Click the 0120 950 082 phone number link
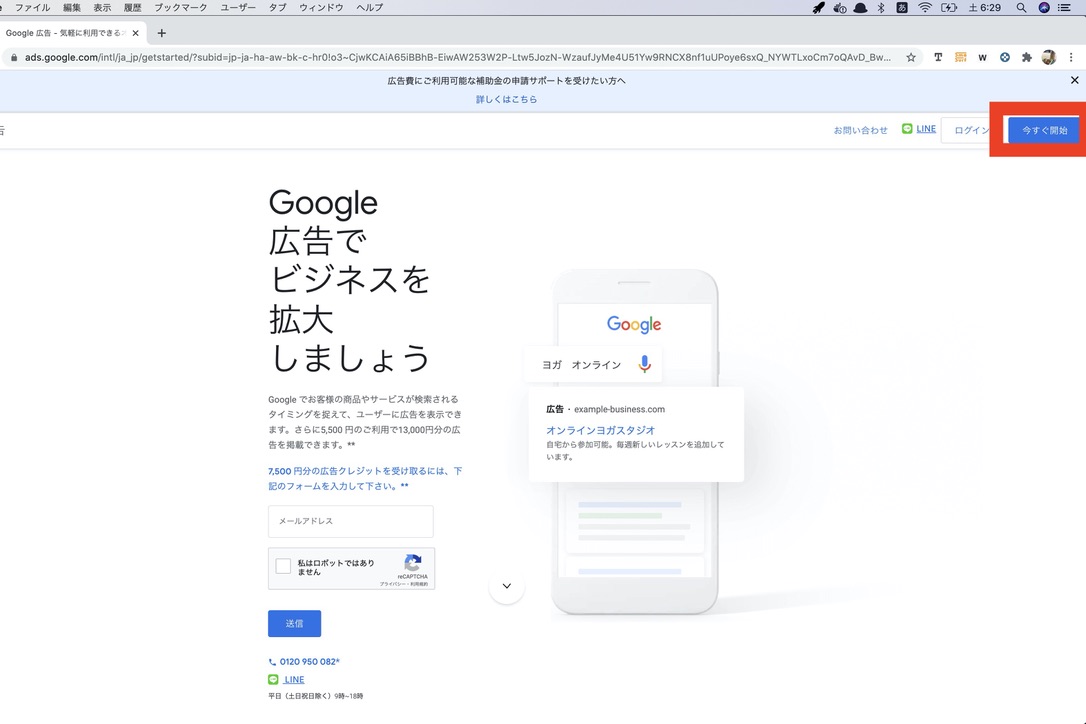Image resolution: width=1086 pixels, height=724 pixels. 309,662
